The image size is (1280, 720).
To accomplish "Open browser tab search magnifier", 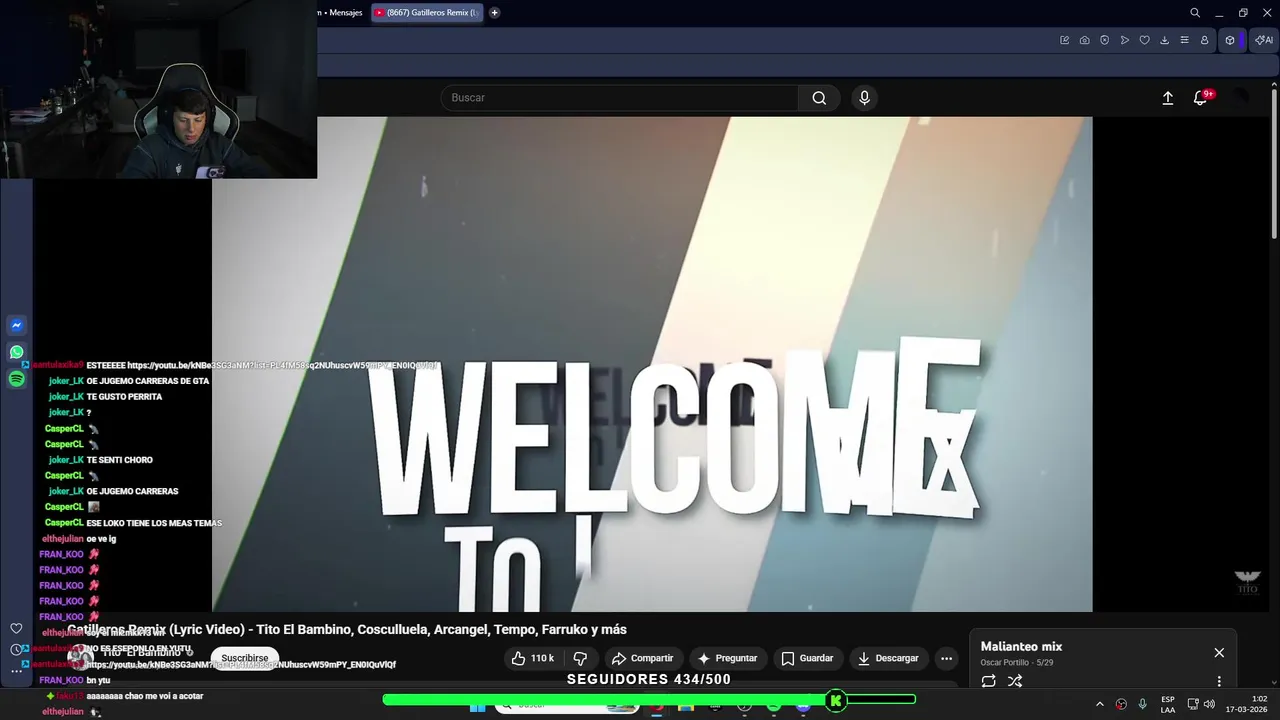I will pos(1195,13).
